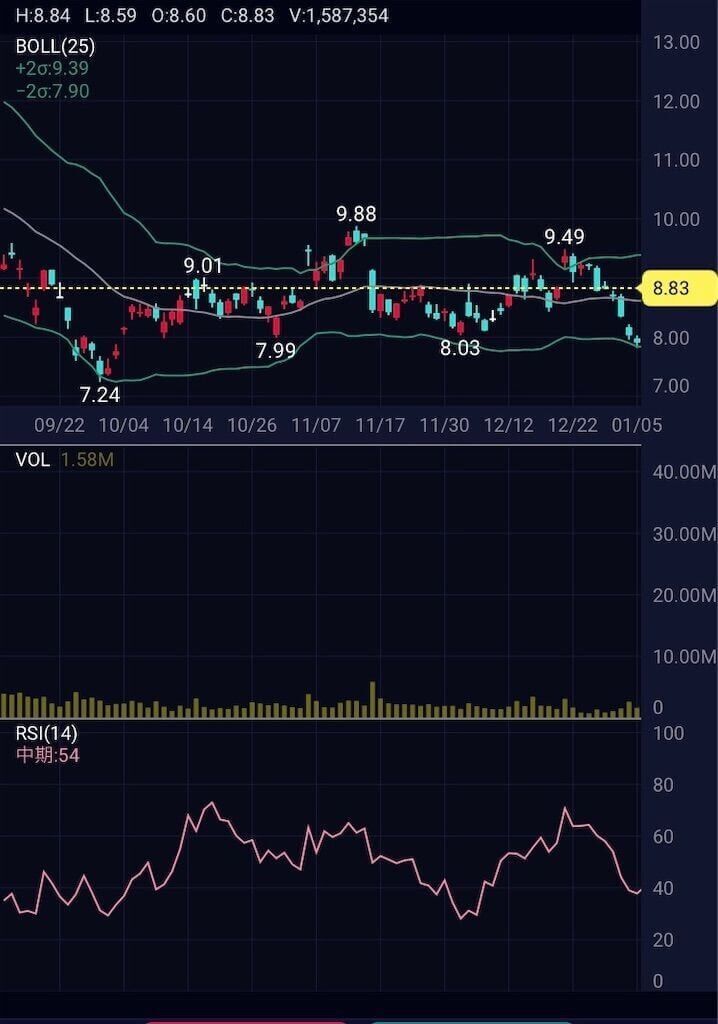
Task: Tap the 7.99 low price label
Action: 276,351
